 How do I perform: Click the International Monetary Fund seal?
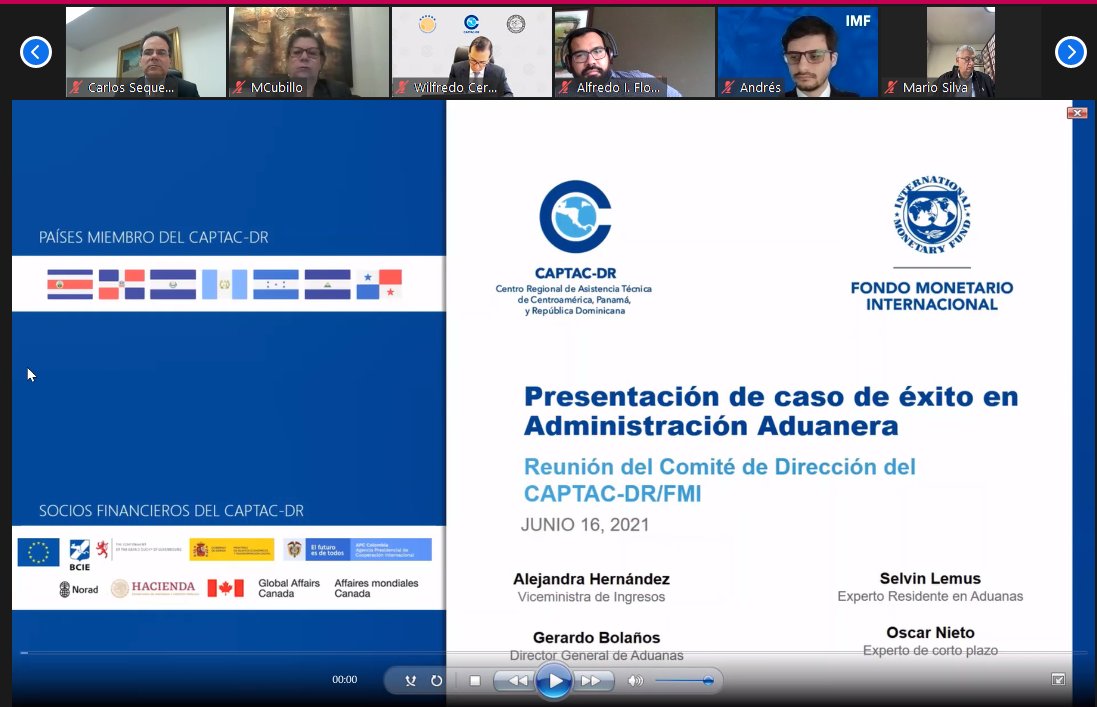tap(932, 215)
